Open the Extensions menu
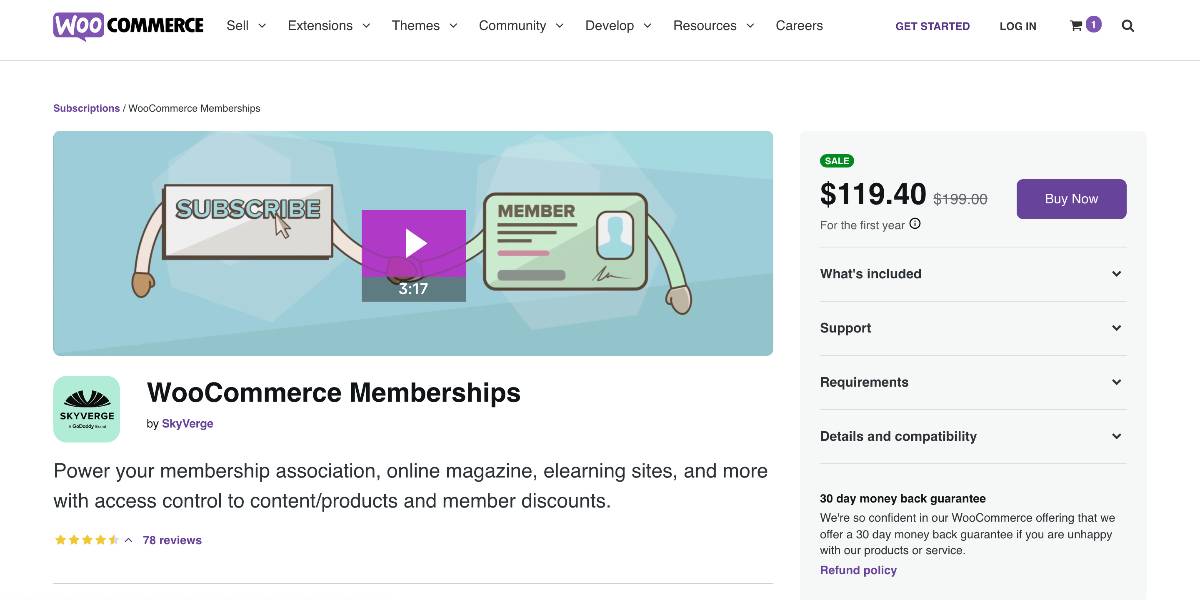The height and width of the screenshot is (600, 1200). tap(329, 26)
